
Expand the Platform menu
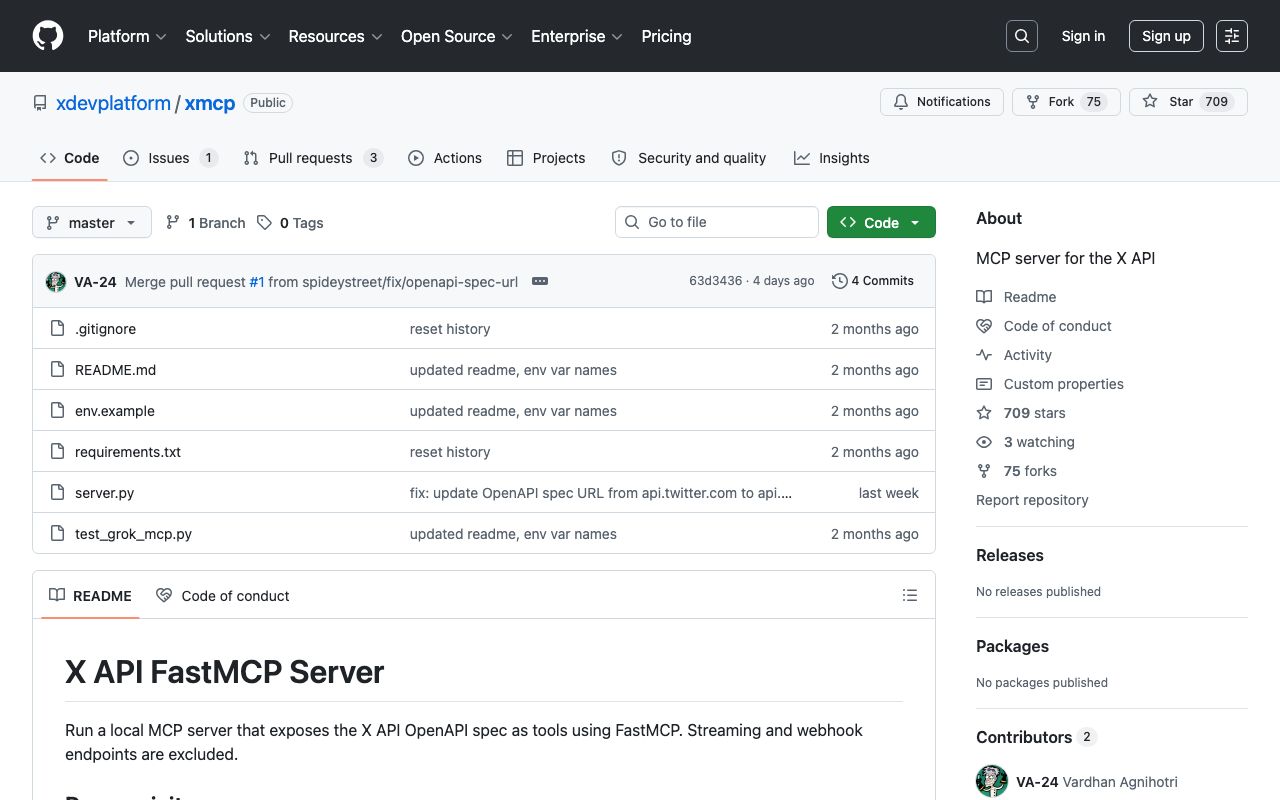[x=127, y=36]
